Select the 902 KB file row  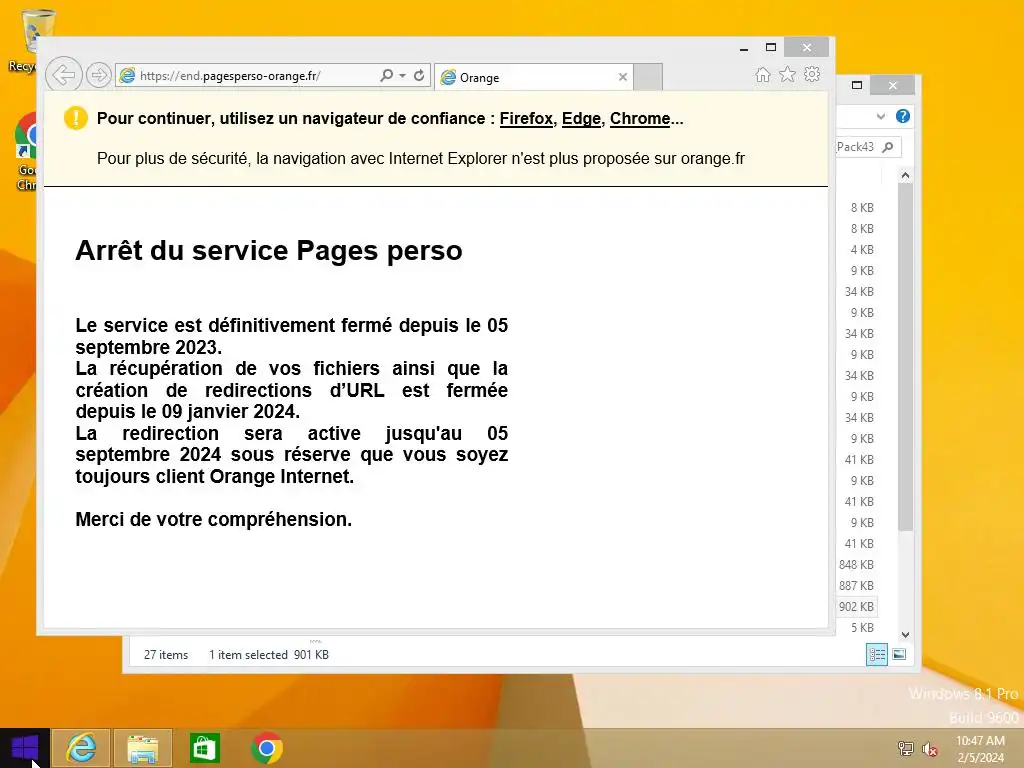856,607
